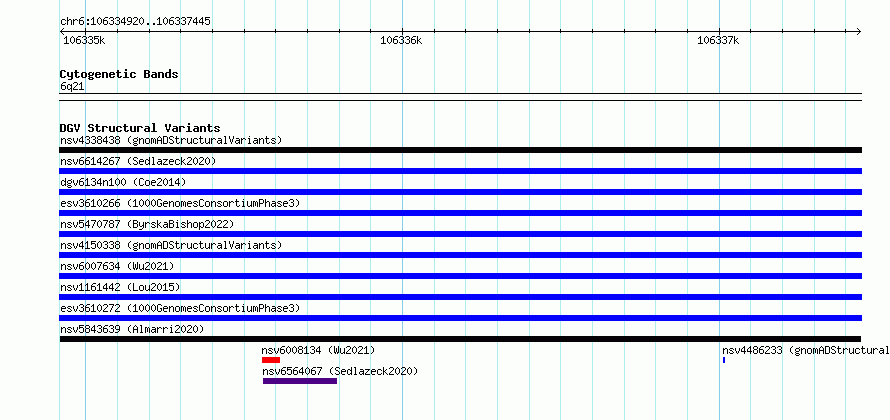
Task: Click the blue bar for nsv1161442
Action: [460, 297]
